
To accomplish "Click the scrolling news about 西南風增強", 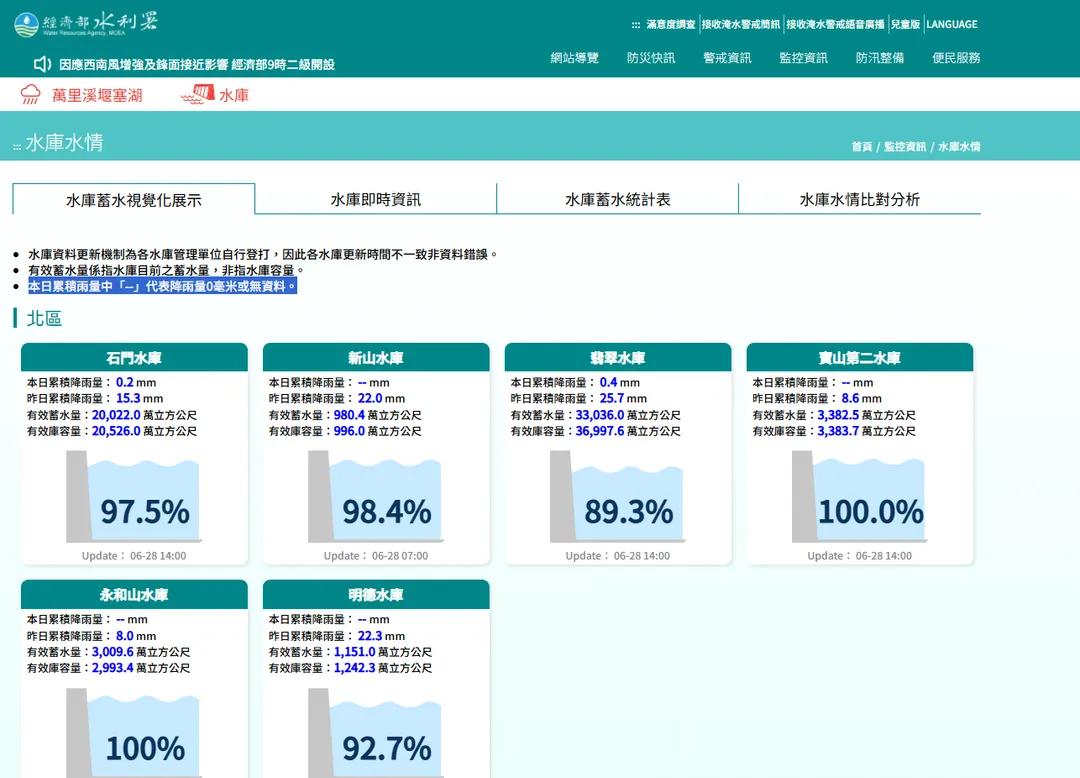I will pos(197,65).
